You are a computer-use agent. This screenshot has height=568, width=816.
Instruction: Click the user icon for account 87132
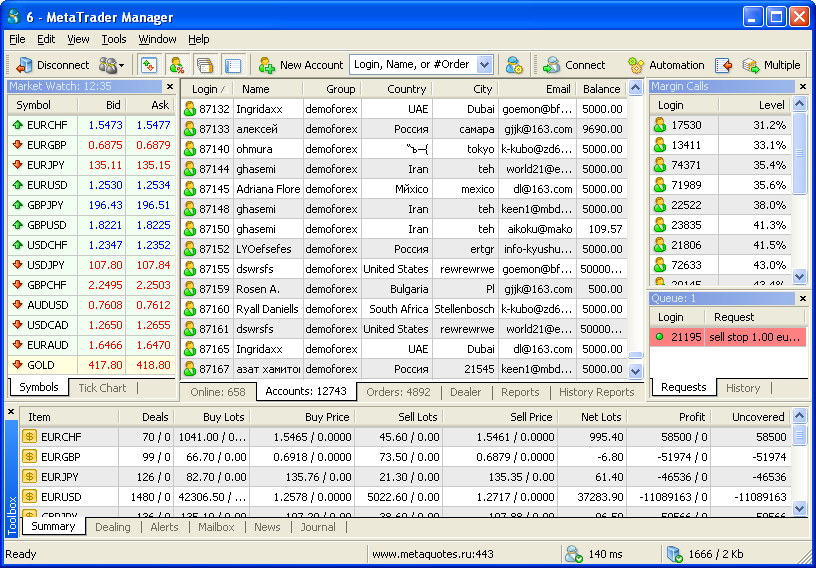(190, 109)
